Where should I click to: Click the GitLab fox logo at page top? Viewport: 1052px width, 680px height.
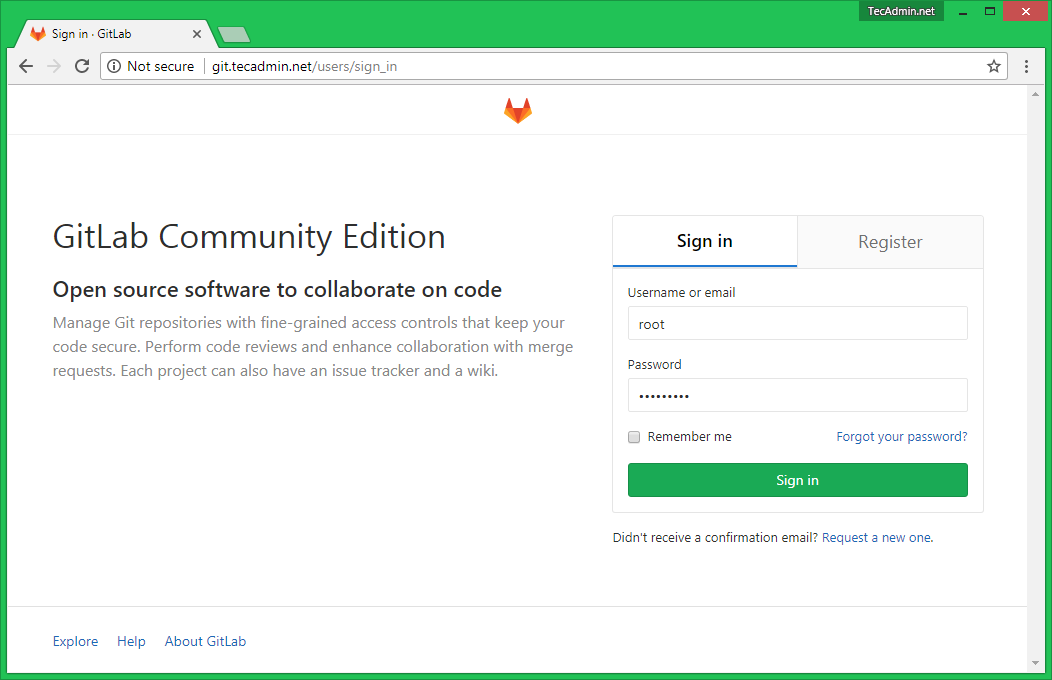(x=517, y=111)
